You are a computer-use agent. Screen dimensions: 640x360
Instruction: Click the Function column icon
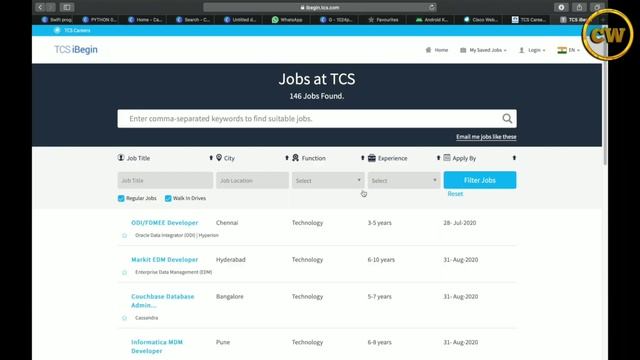pyautogui.click(x=296, y=158)
